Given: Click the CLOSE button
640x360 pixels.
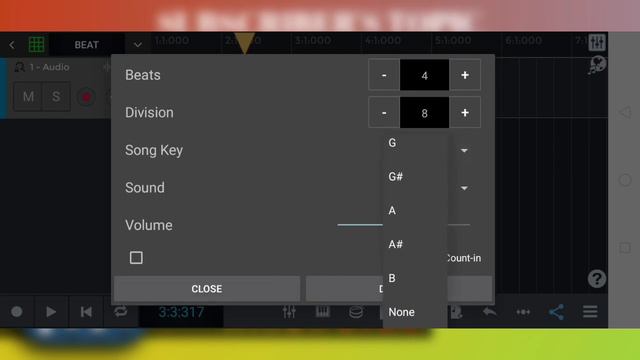Looking at the screenshot, I should [207, 289].
